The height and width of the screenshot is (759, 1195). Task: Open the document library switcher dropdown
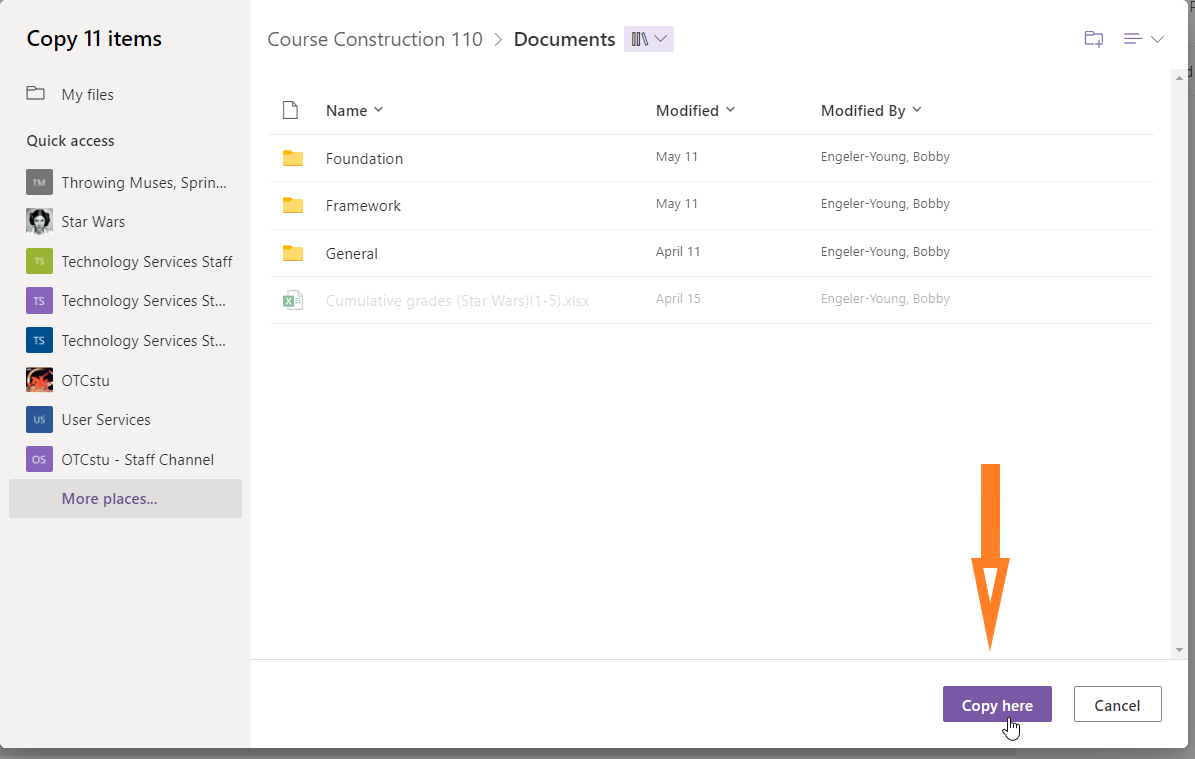pyautogui.click(x=649, y=39)
